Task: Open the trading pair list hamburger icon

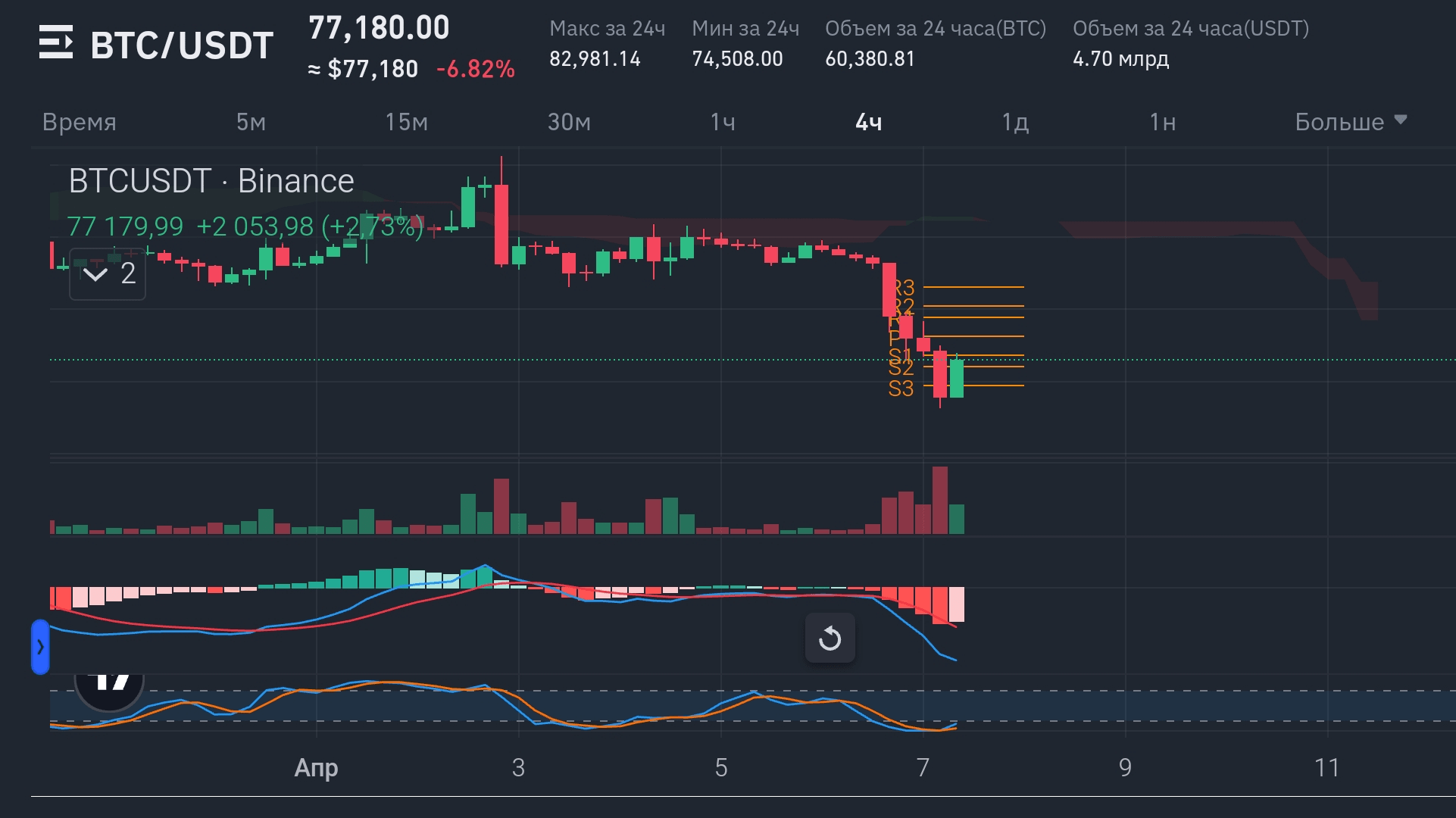Action: 55,43
